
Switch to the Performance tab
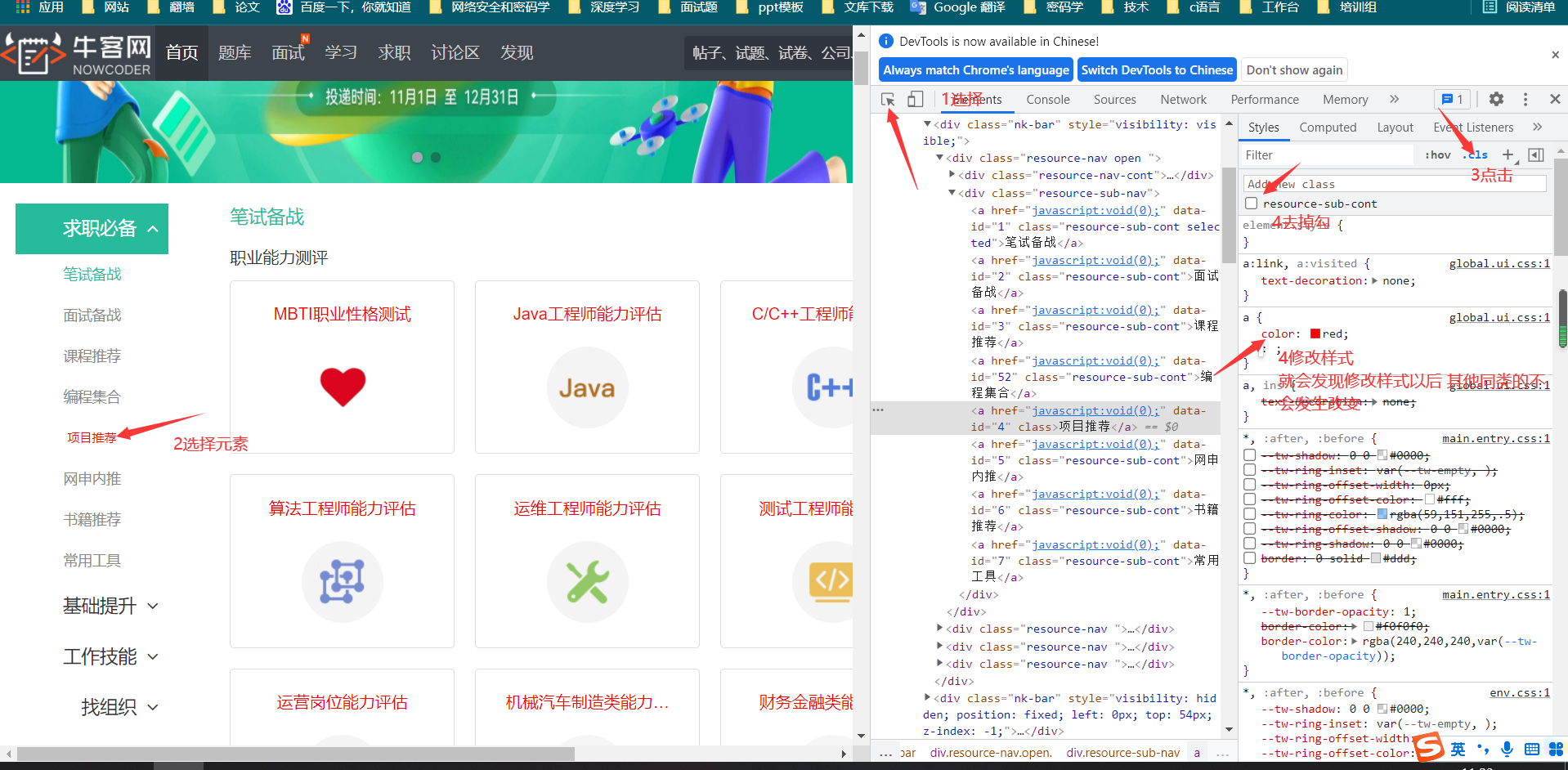(x=1265, y=100)
